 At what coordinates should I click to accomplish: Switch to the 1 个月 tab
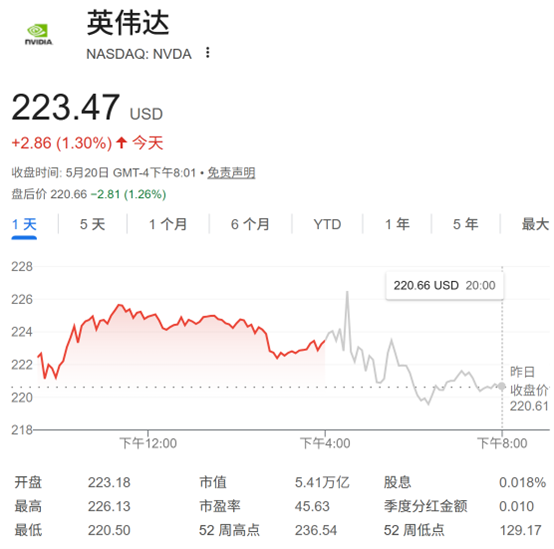168,224
